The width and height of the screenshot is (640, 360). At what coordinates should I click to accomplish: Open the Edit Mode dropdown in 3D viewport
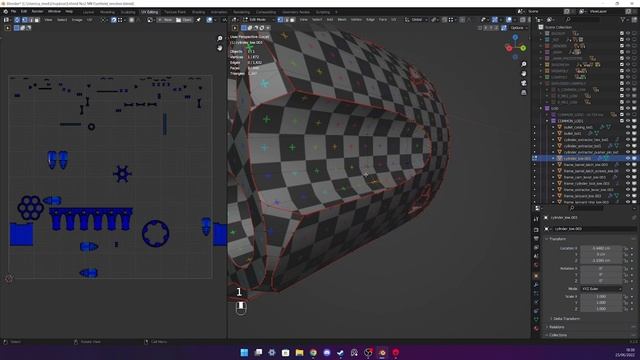click(x=258, y=20)
